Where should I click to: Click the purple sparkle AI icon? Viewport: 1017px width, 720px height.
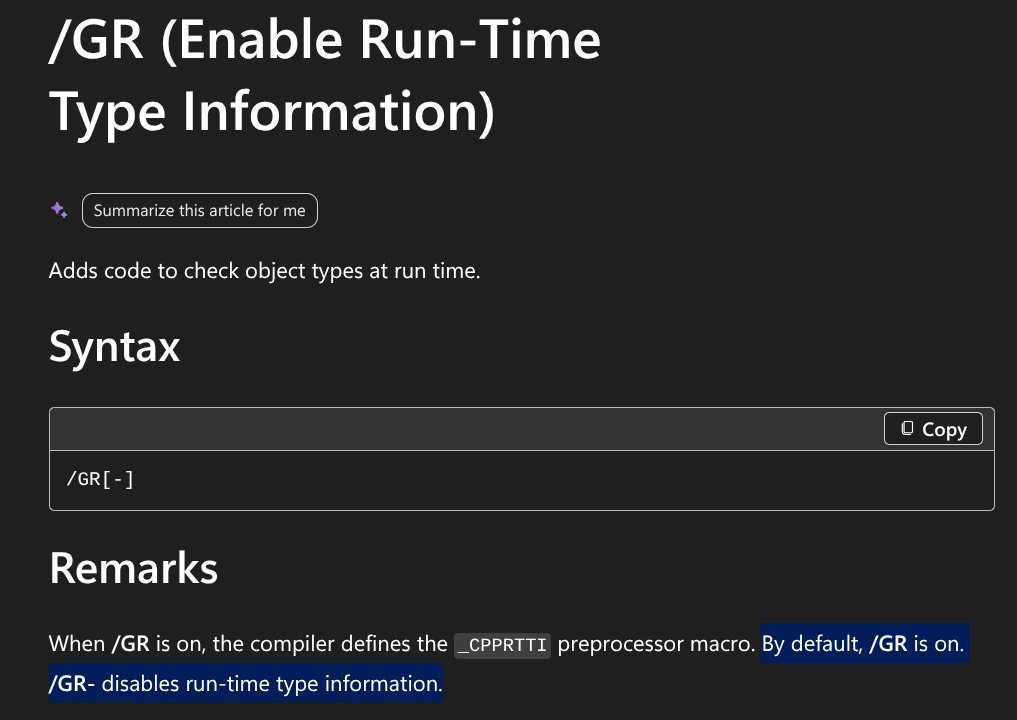click(59, 210)
